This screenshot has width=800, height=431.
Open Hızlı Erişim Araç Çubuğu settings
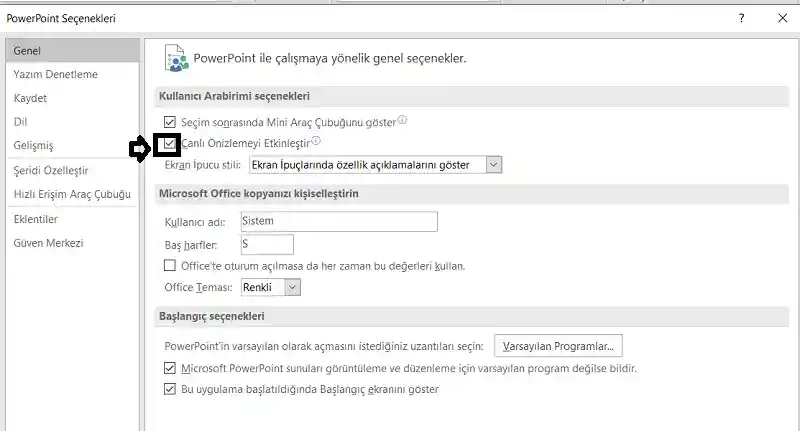click(x=72, y=194)
